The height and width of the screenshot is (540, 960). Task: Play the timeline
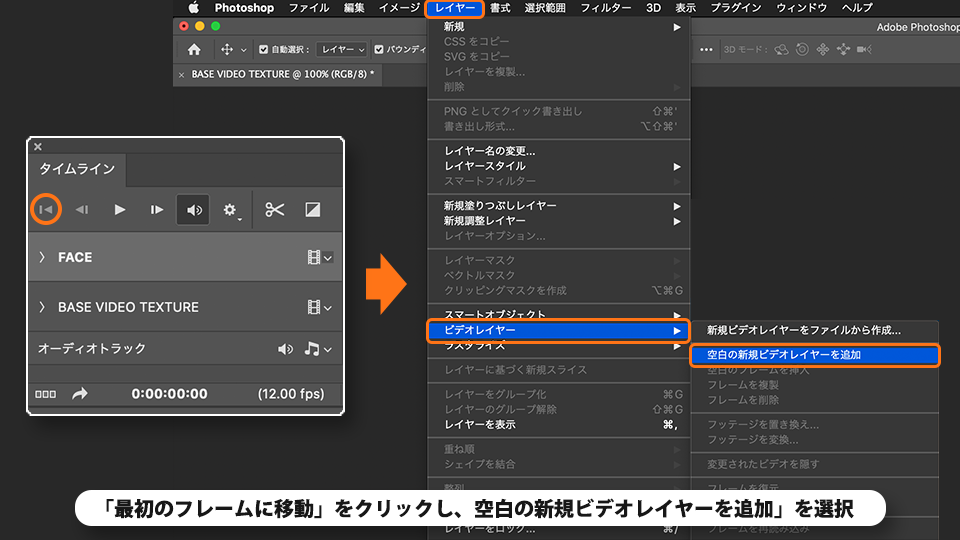tap(120, 209)
